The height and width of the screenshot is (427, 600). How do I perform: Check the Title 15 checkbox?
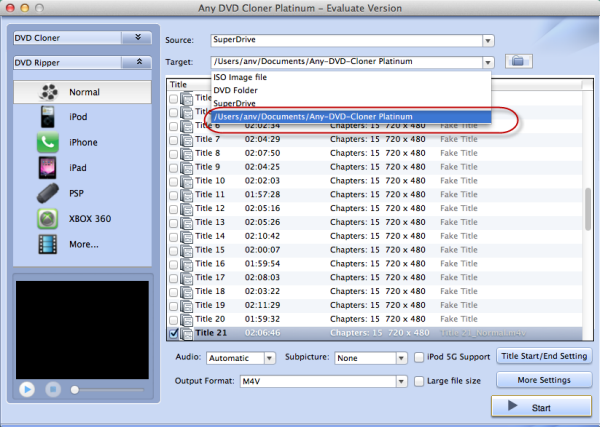coord(173,251)
